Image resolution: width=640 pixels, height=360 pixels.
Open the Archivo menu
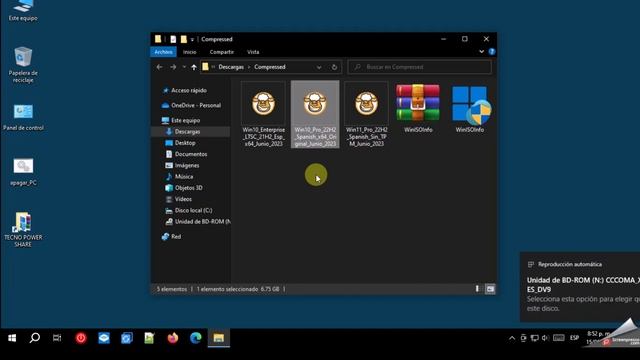163,52
